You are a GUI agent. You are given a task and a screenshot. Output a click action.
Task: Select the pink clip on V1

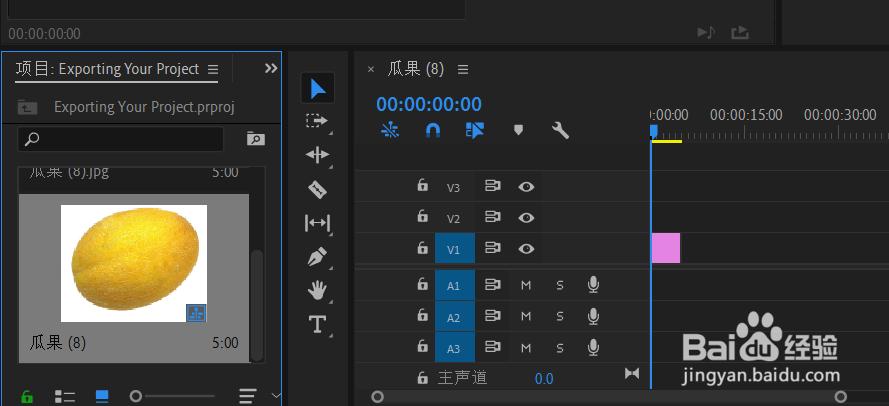click(x=665, y=248)
